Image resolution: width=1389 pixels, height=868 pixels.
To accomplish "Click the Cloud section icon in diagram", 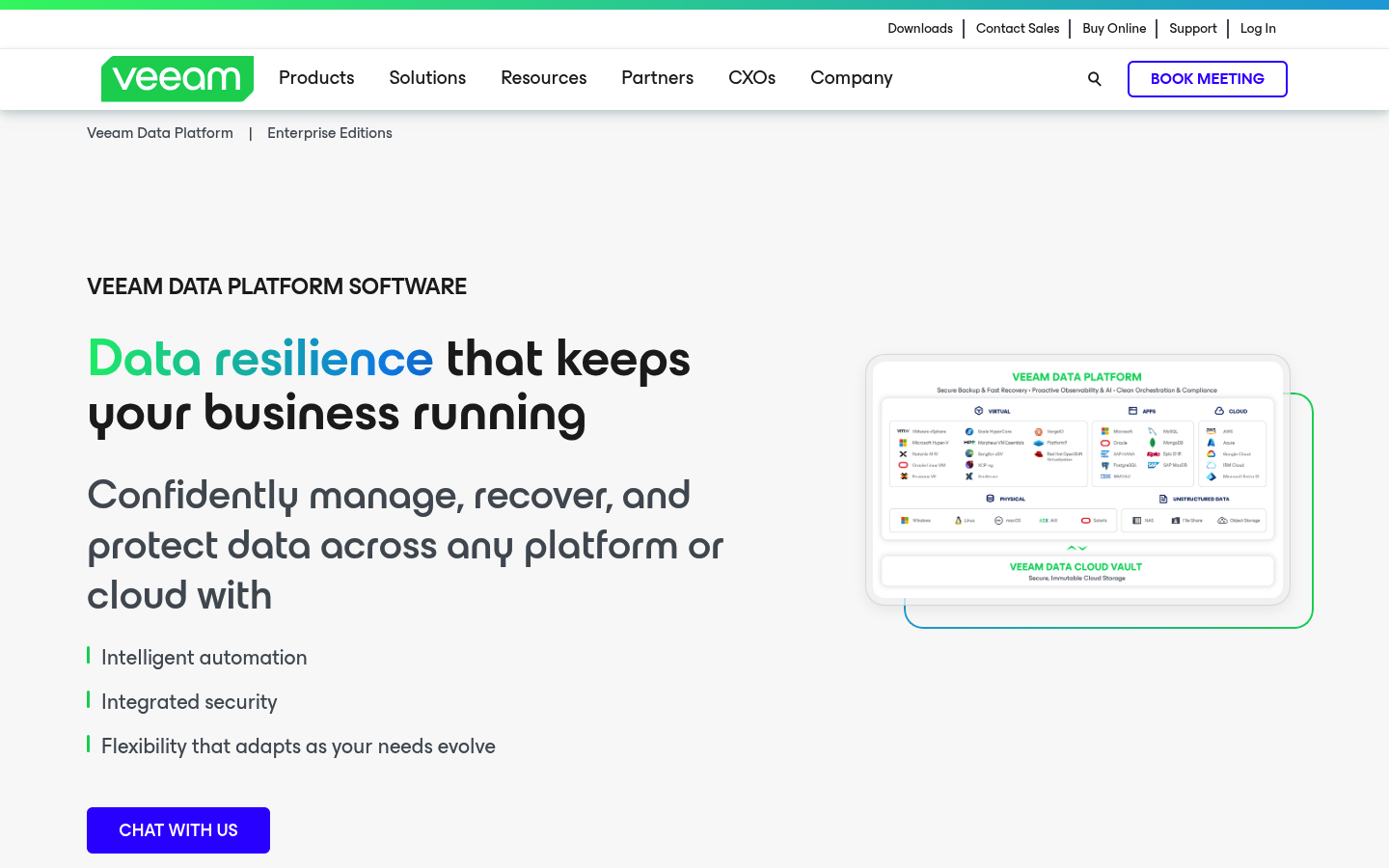I will 1219,411.
